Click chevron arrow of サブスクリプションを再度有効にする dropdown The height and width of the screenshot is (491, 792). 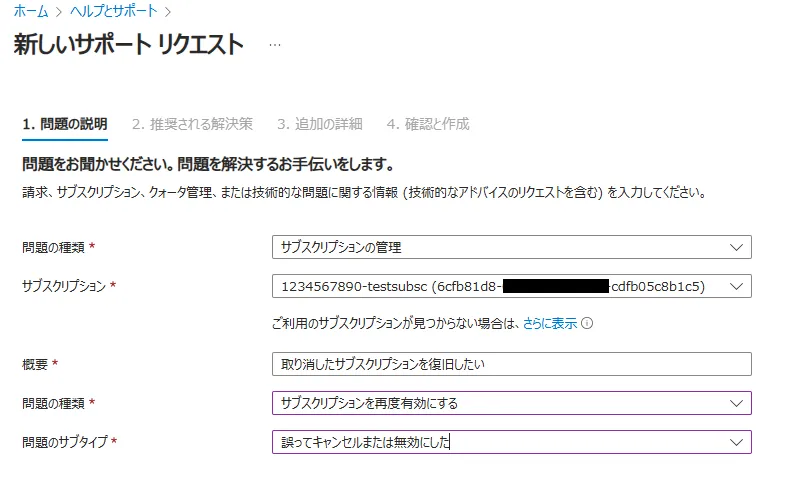coord(737,403)
